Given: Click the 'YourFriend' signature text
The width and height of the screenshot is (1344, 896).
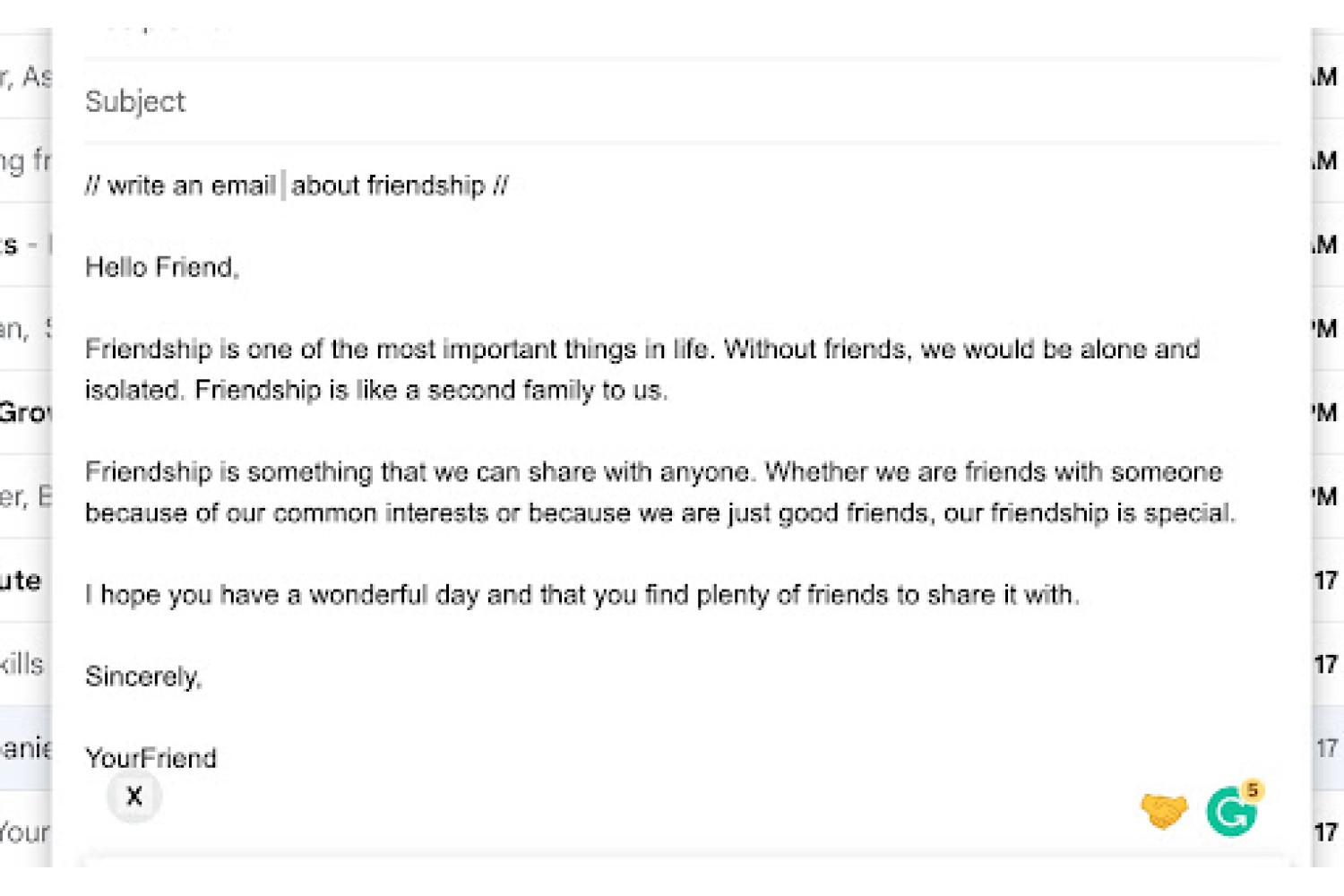Looking at the screenshot, I should pyautogui.click(x=151, y=758).
